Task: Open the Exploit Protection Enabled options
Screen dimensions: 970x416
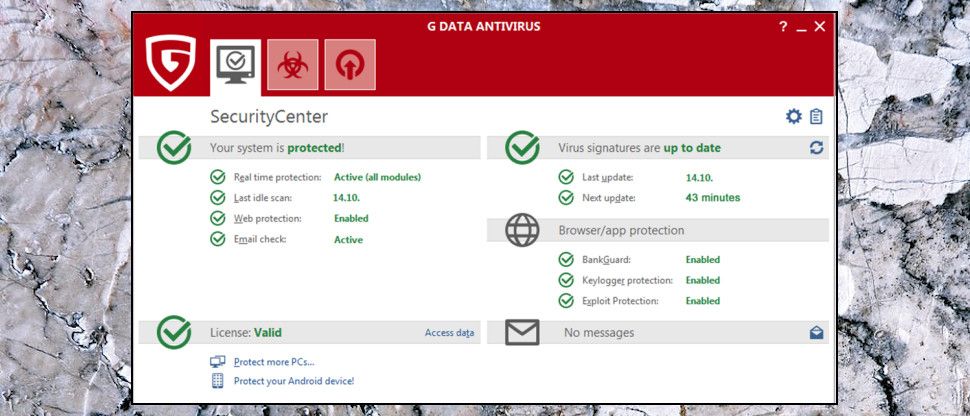Action: [x=702, y=301]
